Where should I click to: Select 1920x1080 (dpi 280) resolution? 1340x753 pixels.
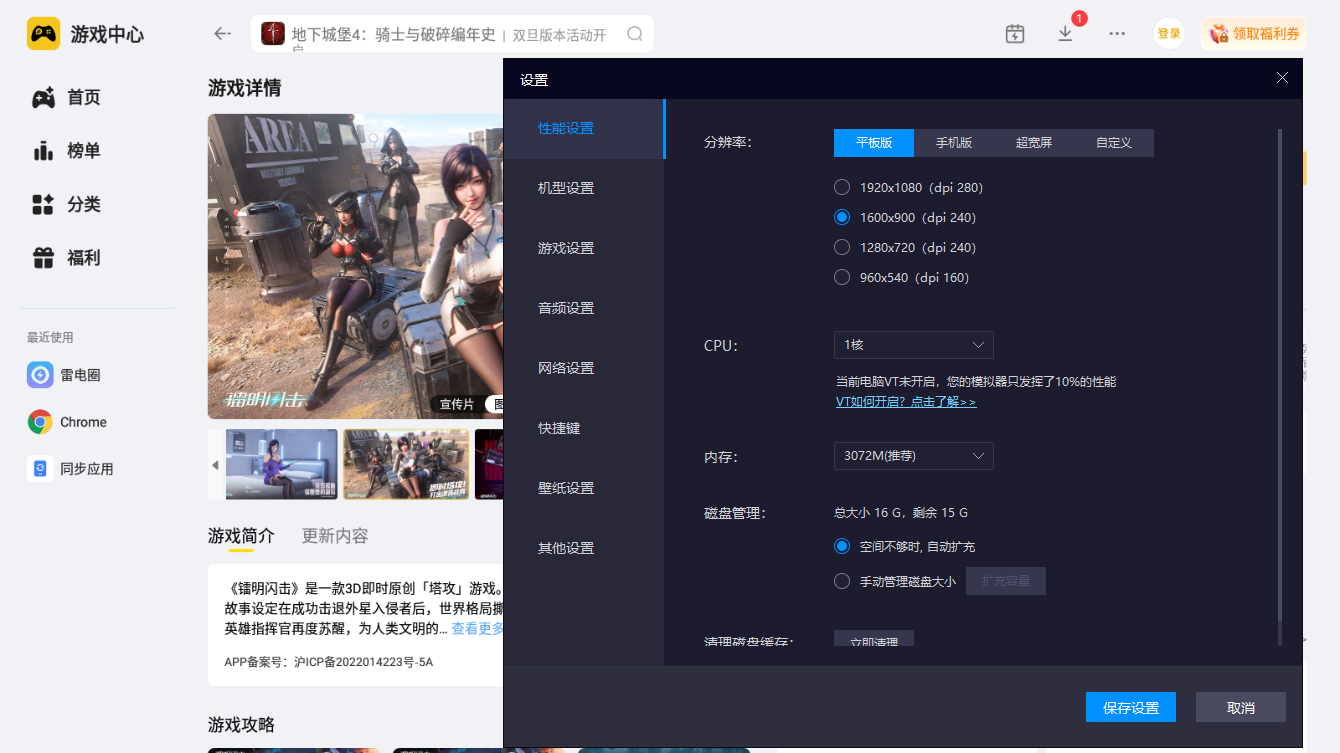tap(842, 187)
